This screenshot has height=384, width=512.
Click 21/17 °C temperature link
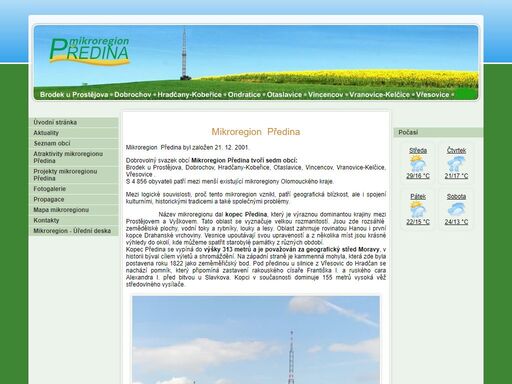click(456, 176)
